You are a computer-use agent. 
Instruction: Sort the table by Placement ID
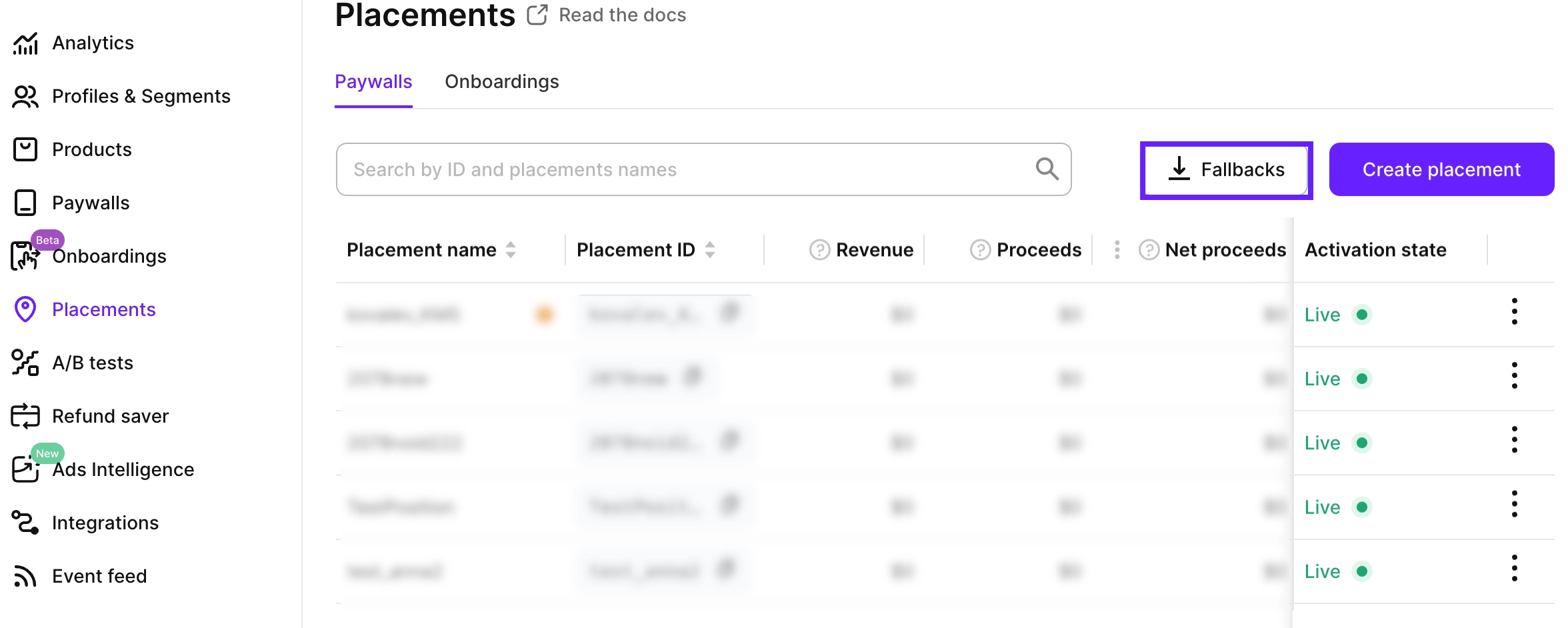pos(710,249)
